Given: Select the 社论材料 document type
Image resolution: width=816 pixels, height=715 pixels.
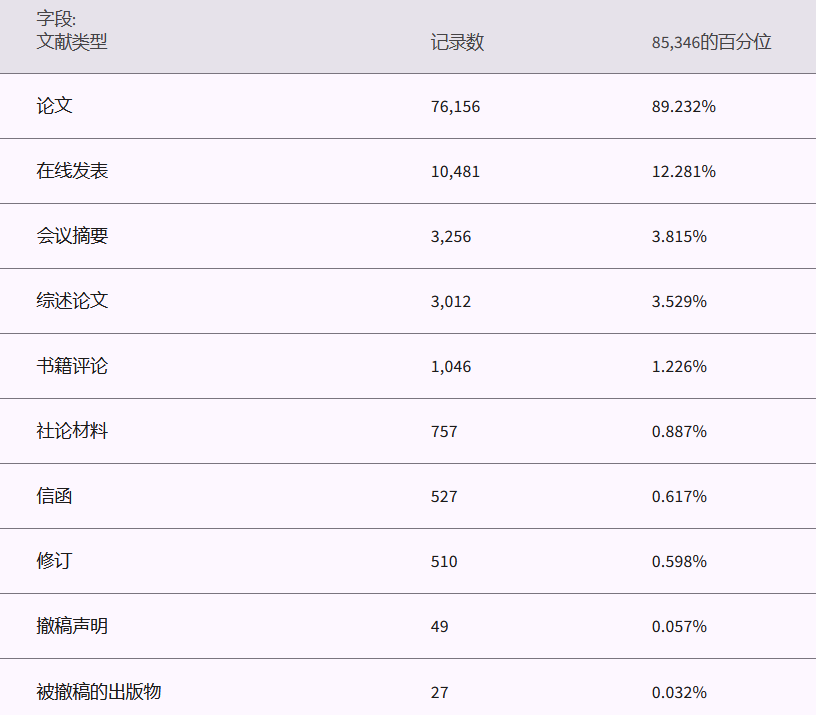Looking at the screenshot, I should pos(72,431).
